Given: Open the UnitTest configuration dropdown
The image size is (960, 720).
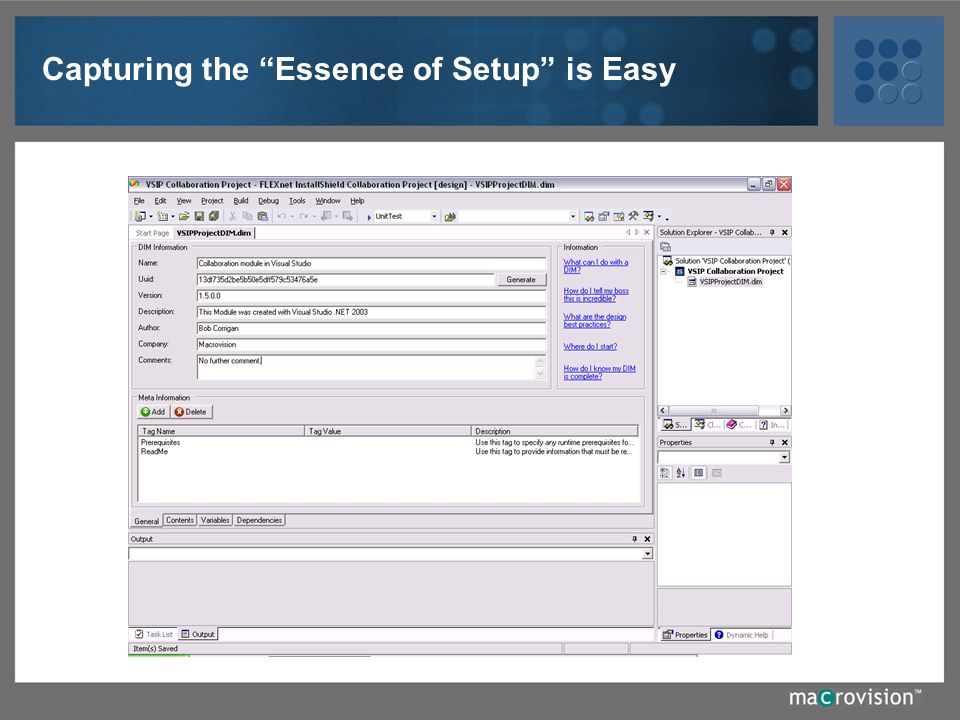Looking at the screenshot, I should (434, 217).
